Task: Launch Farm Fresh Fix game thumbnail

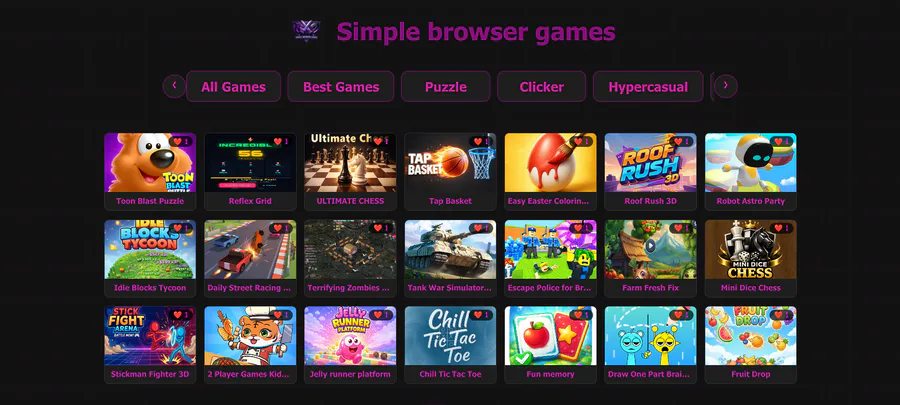Action: 650,249
